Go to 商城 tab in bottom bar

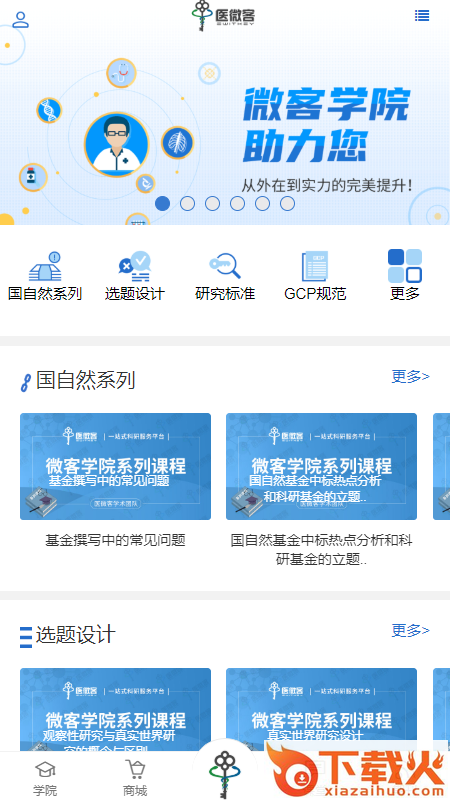pyautogui.click(x=135, y=779)
